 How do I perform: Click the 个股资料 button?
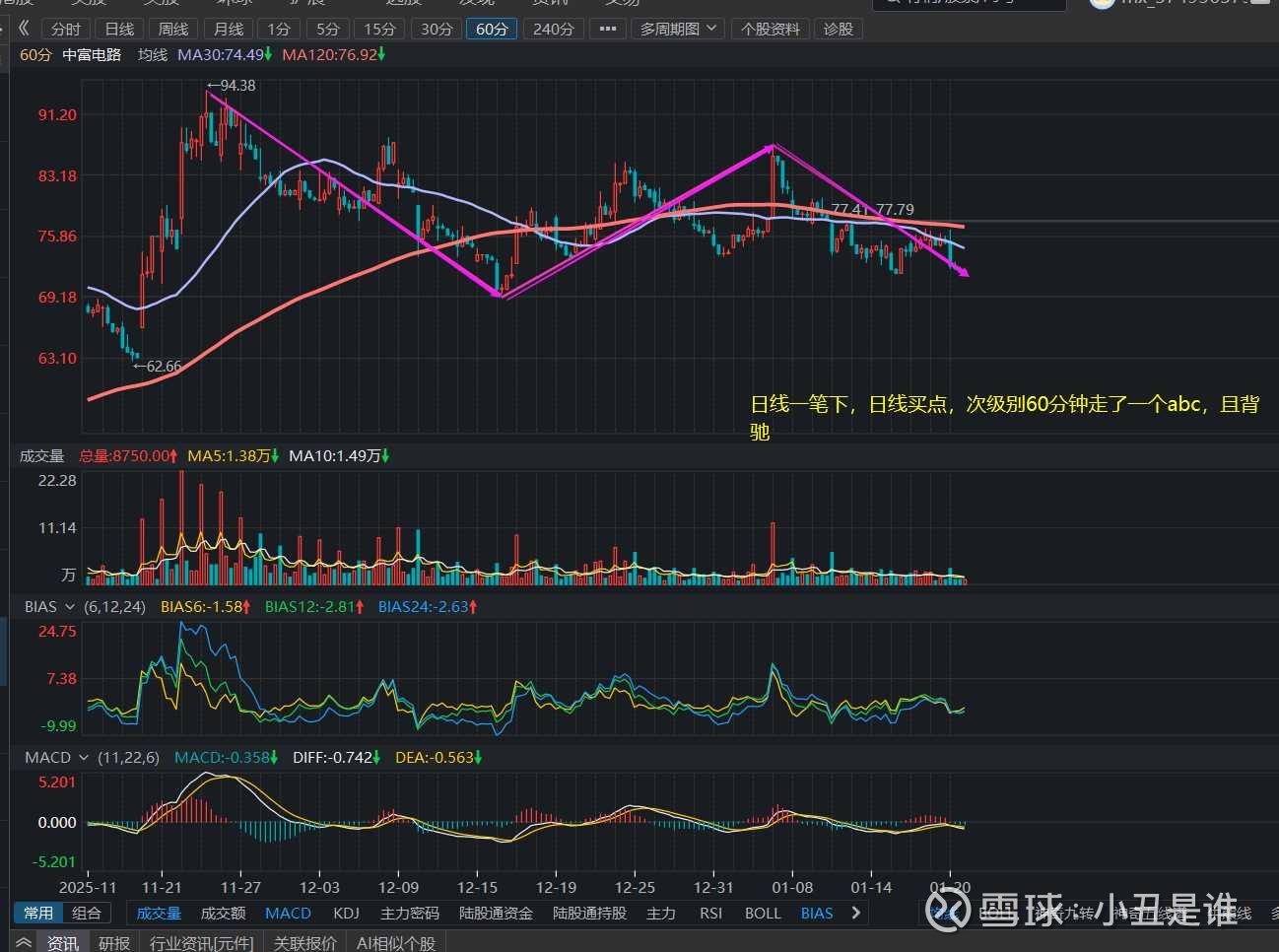point(771,29)
